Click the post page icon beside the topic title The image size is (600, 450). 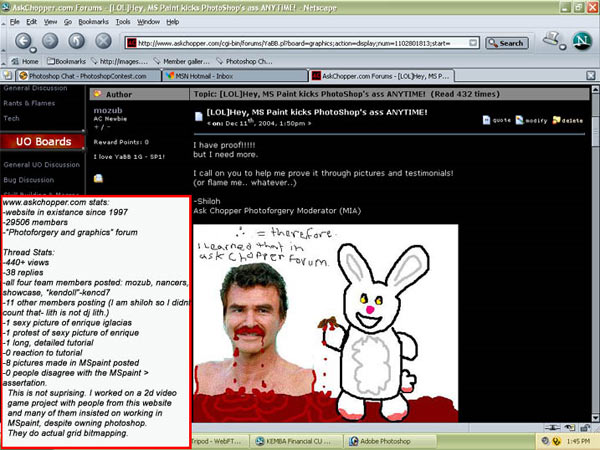pos(199,116)
